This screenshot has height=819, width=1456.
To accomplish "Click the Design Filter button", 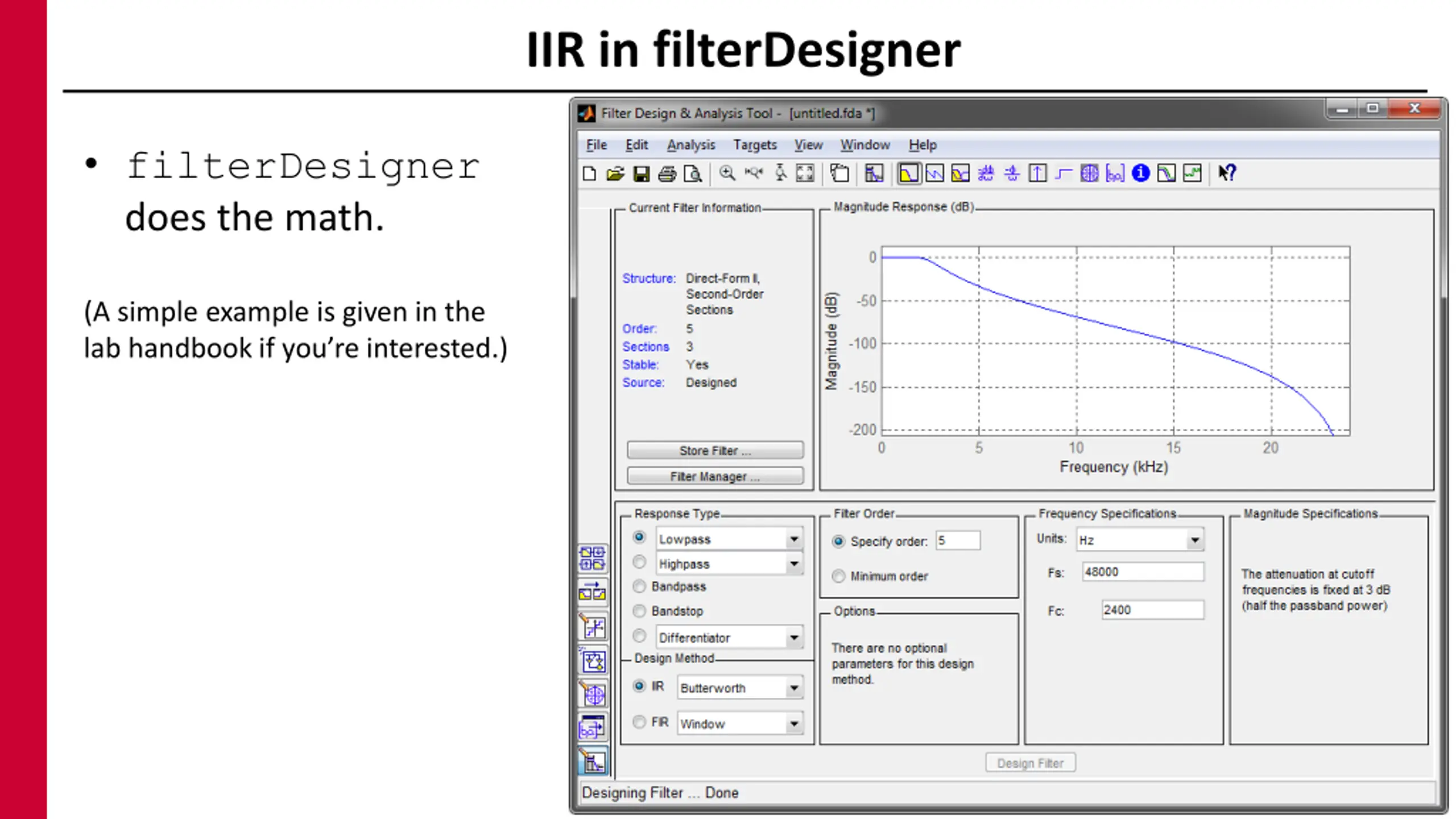I will tap(1030, 763).
